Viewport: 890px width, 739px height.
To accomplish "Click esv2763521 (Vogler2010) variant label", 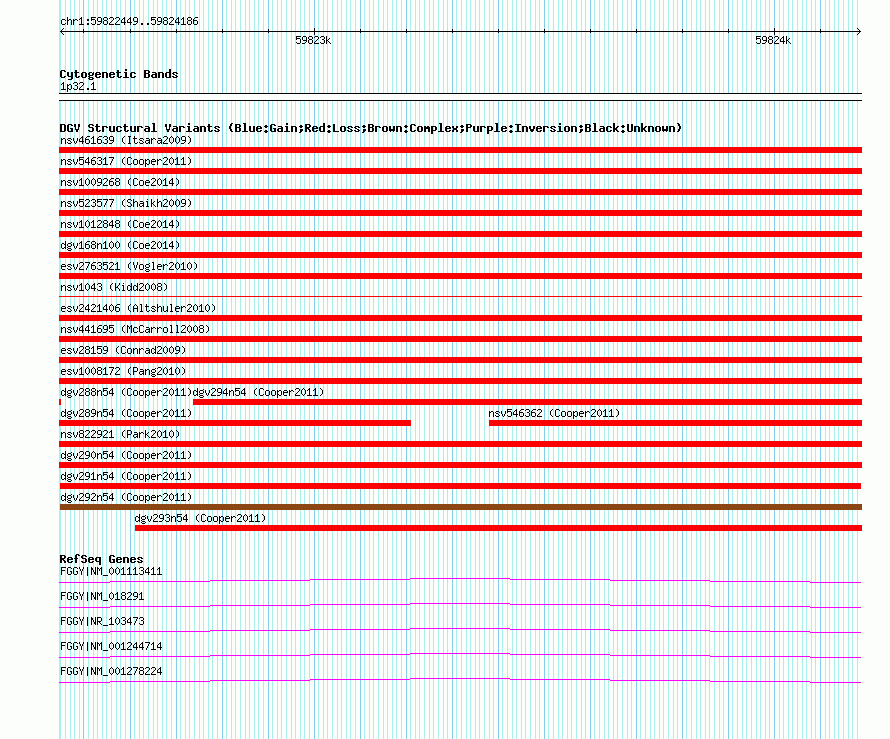I will tap(129, 266).
